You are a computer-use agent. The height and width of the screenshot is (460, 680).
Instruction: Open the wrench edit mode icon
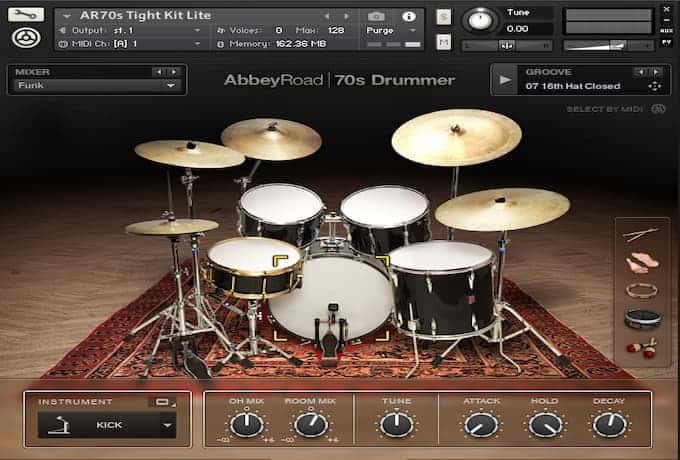(x=26, y=15)
